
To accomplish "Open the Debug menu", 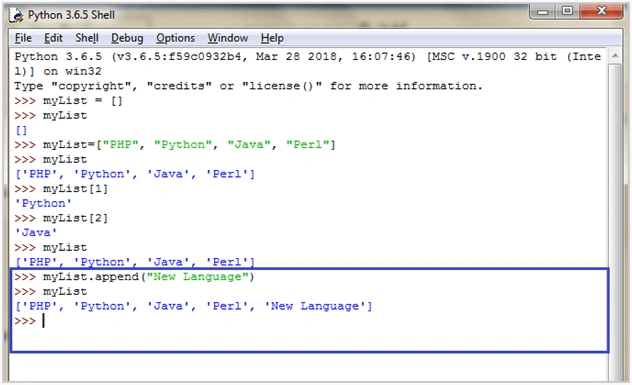I will click(127, 38).
